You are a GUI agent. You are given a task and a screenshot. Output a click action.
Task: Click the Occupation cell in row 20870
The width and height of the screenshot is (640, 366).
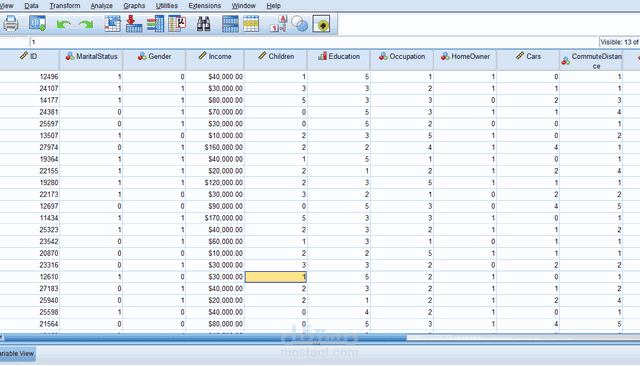tap(402, 253)
